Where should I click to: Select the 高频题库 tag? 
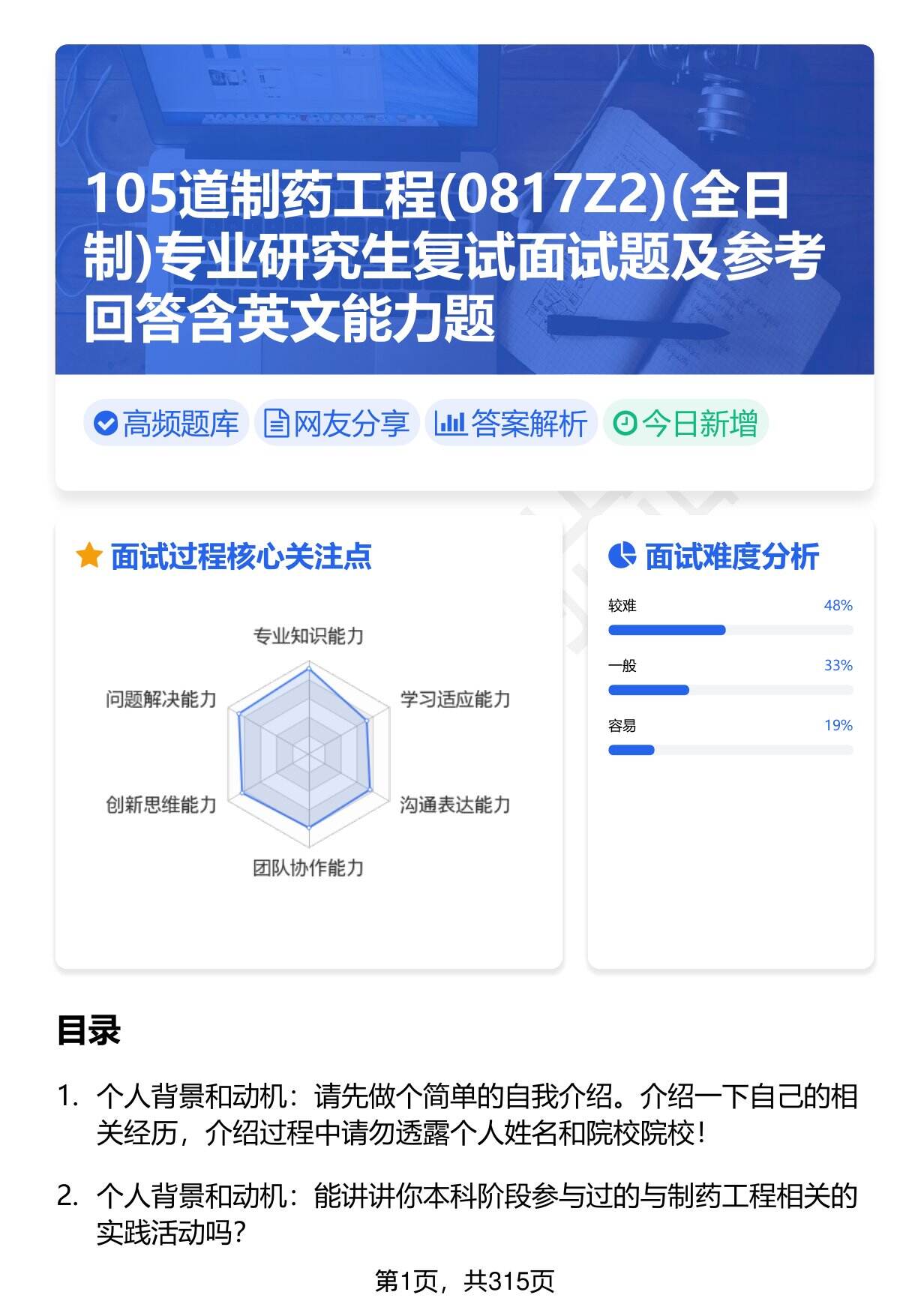tap(166, 424)
